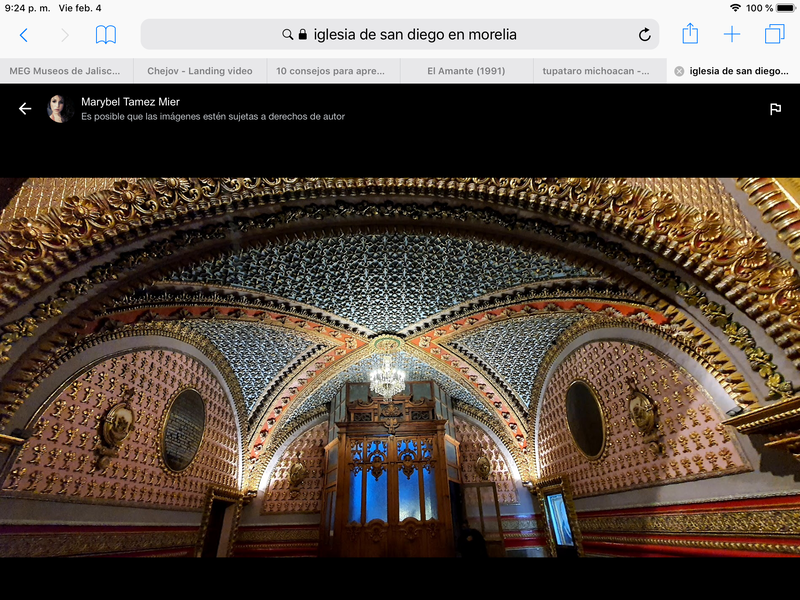Image resolution: width=800 pixels, height=600 pixels.
Task: Tap the padlock icon in address bar
Action: 303,34
